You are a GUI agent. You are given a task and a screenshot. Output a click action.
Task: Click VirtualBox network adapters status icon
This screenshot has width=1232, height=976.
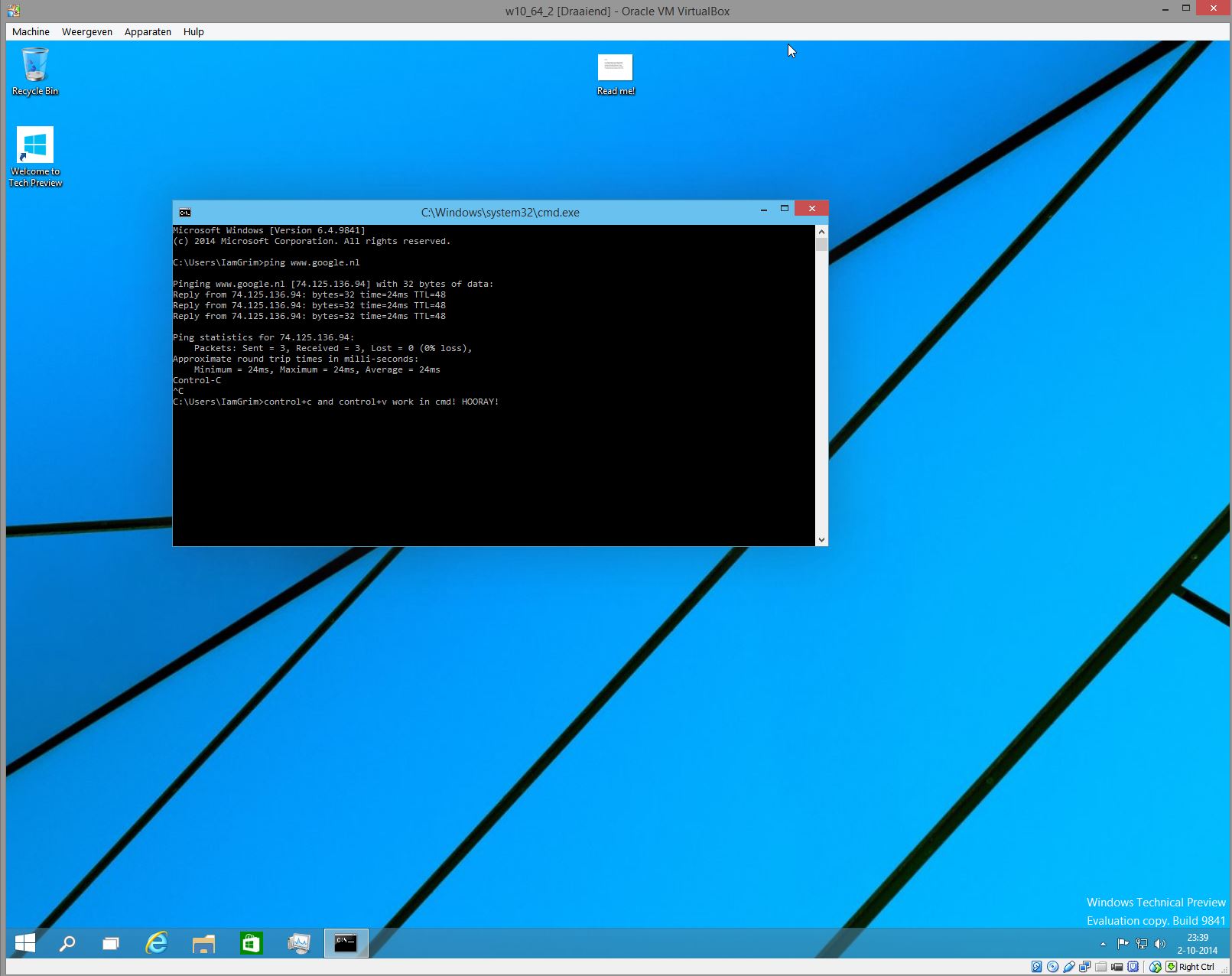(1084, 967)
